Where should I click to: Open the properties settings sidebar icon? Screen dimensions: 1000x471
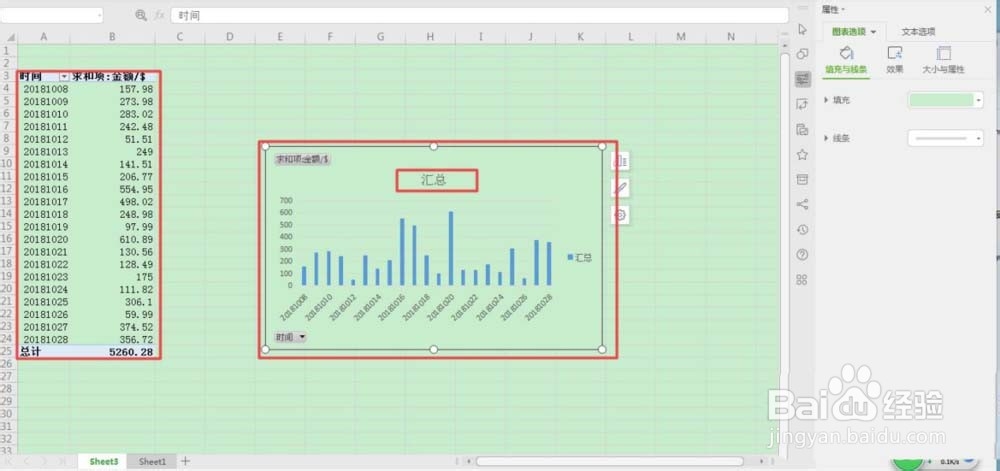point(802,80)
